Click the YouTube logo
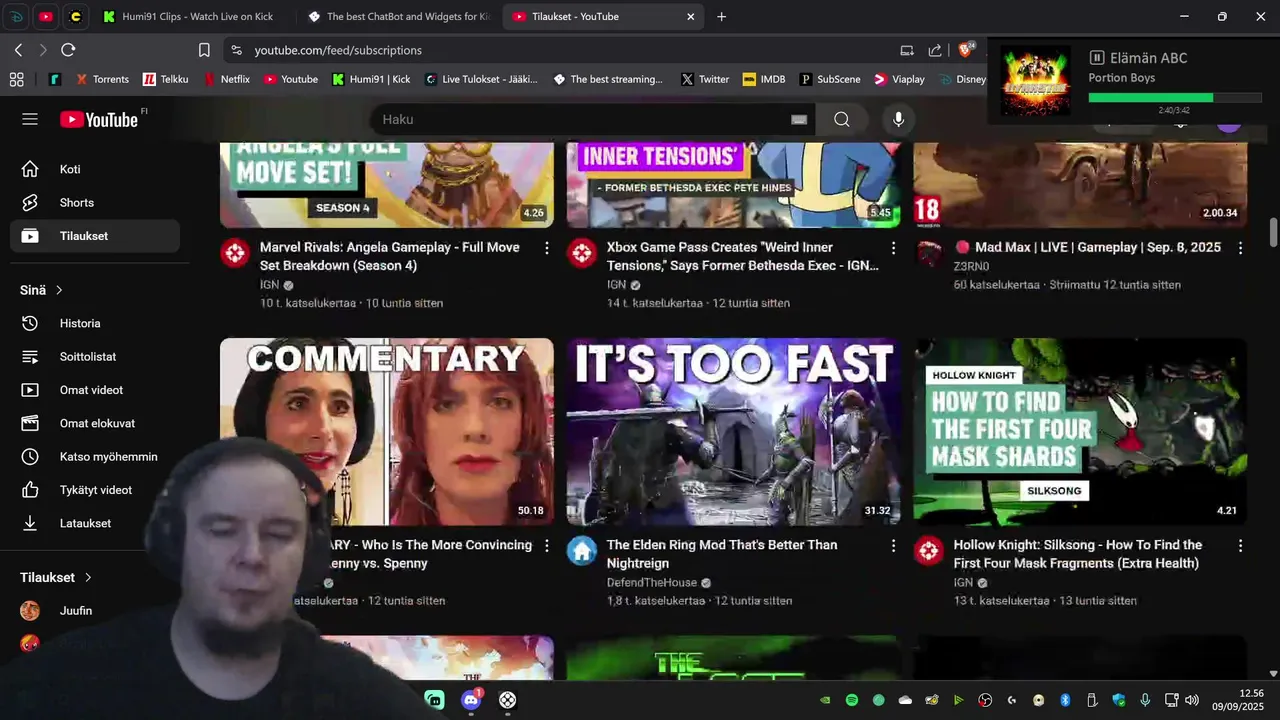Image resolution: width=1280 pixels, height=720 pixels. pyautogui.click(x=99, y=119)
